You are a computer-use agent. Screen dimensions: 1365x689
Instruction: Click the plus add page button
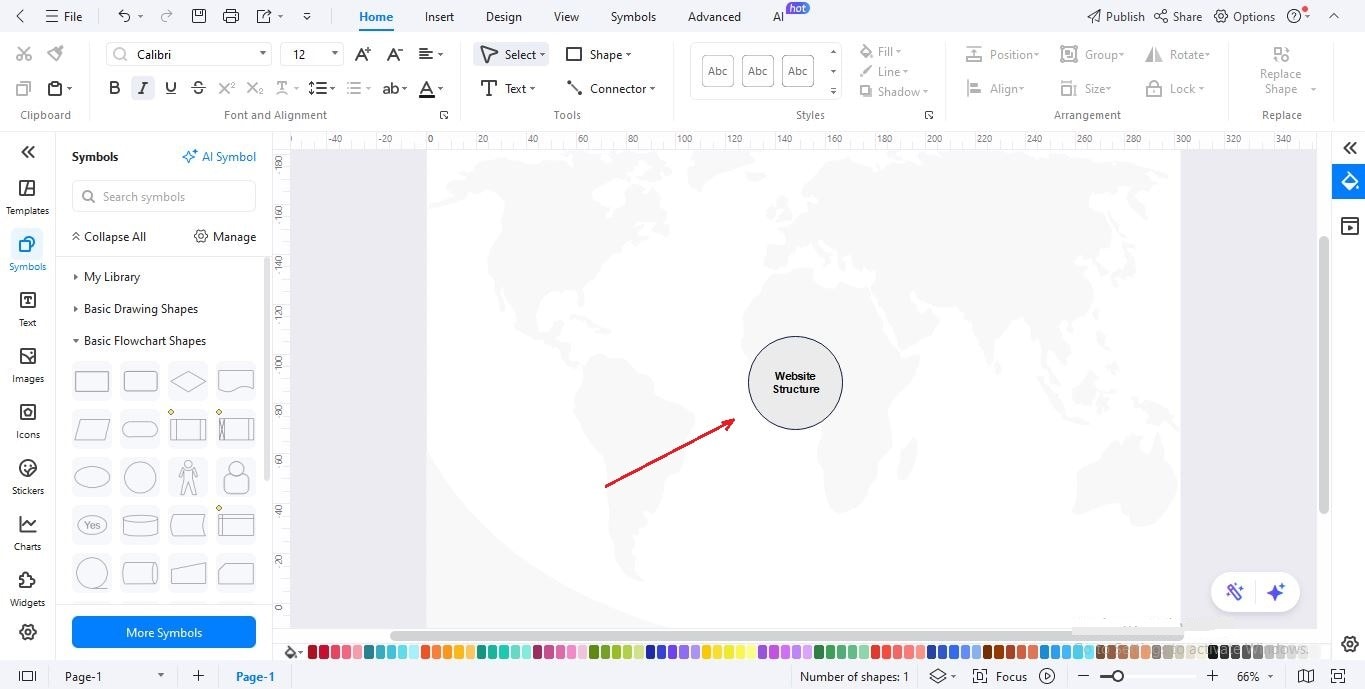pos(198,676)
